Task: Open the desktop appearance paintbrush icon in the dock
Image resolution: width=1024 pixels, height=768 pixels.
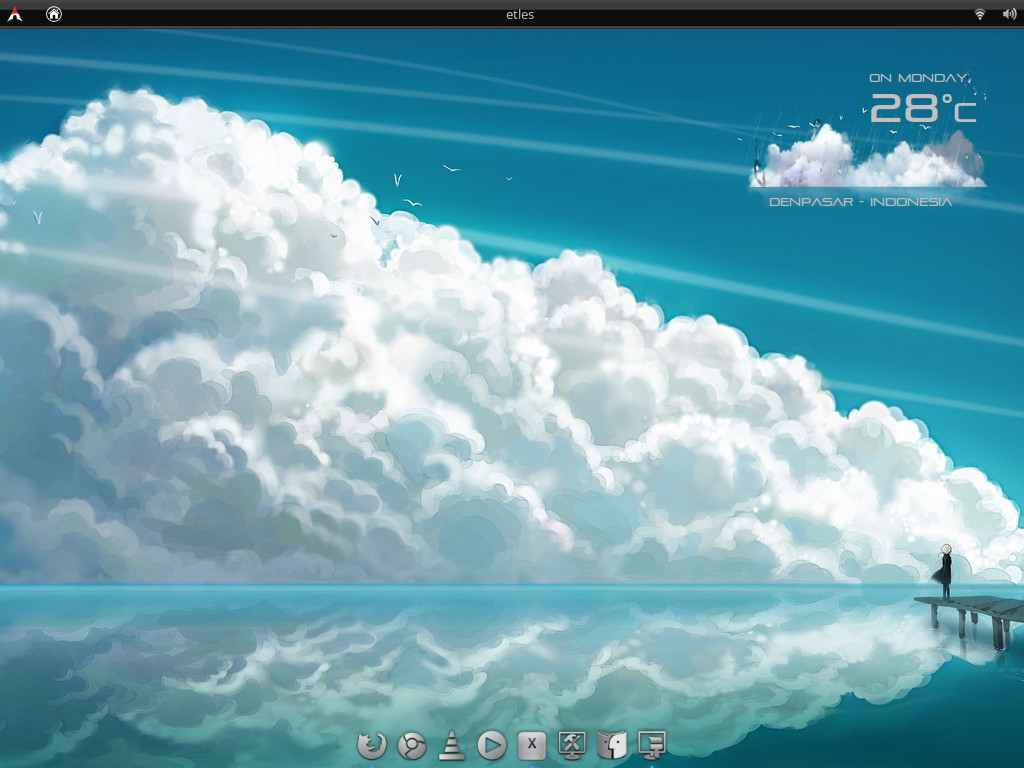Action: 652,745
